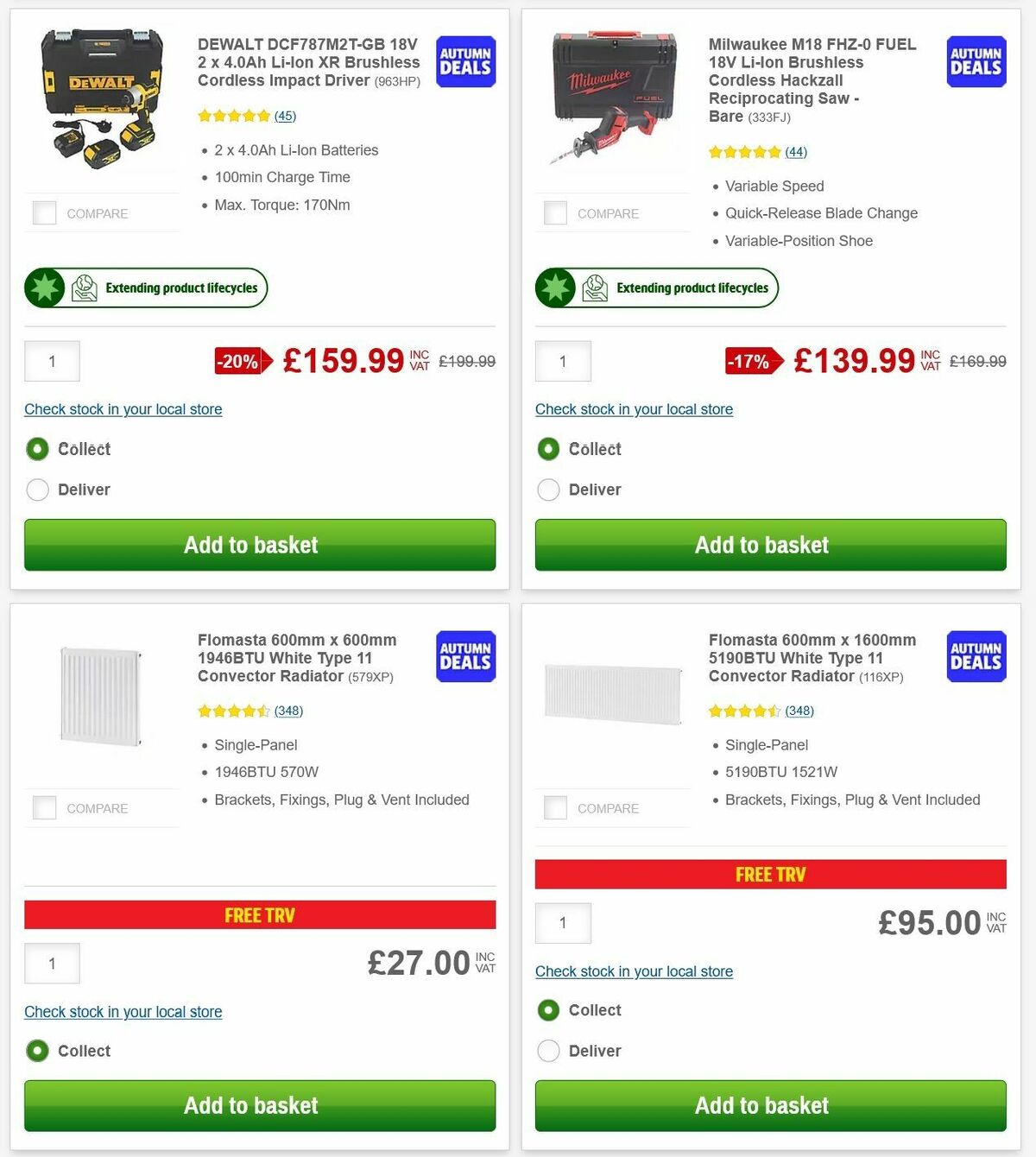Click the AUTUMN DEALS badge on Milwaukee hackzall
The height and width of the screenshot is (1157, 1036).
tap(976, 61)
